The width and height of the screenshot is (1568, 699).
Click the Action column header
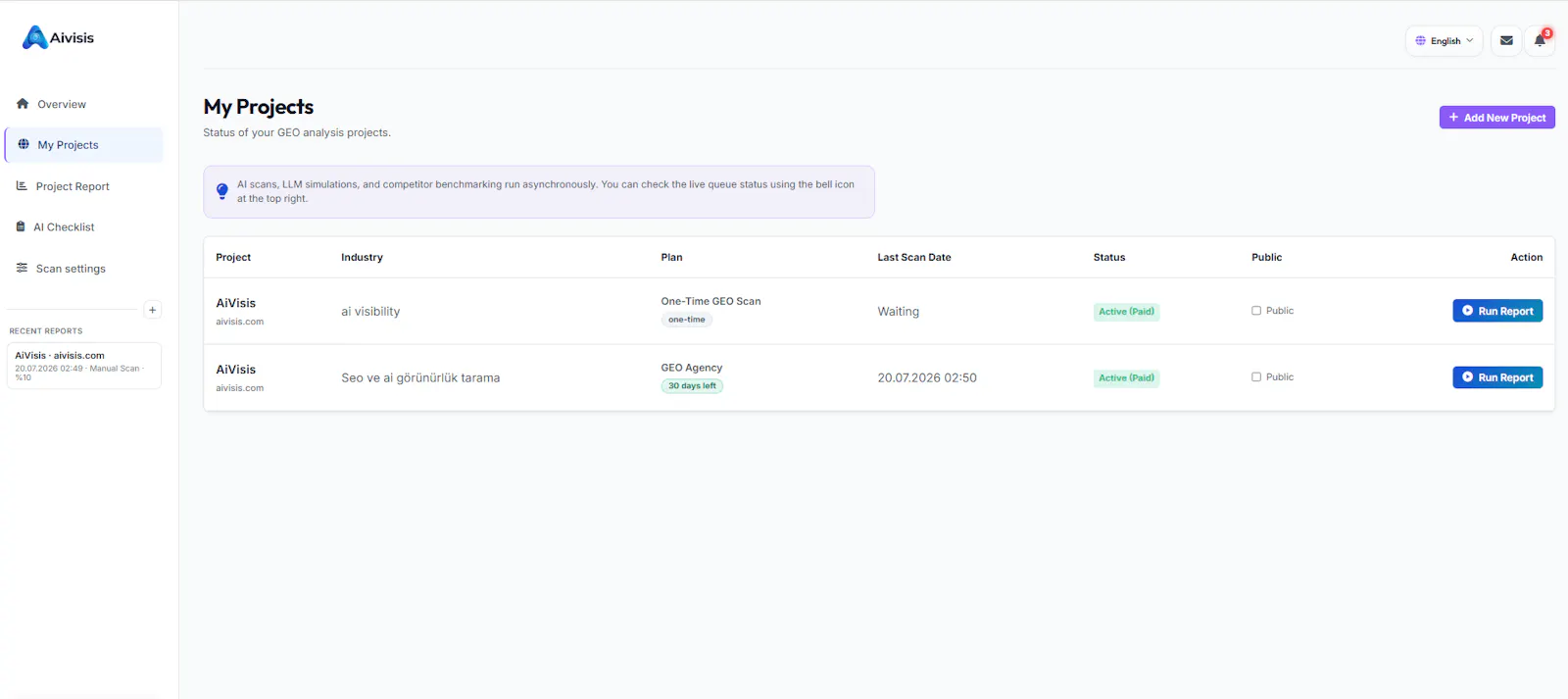[1526, 257]
